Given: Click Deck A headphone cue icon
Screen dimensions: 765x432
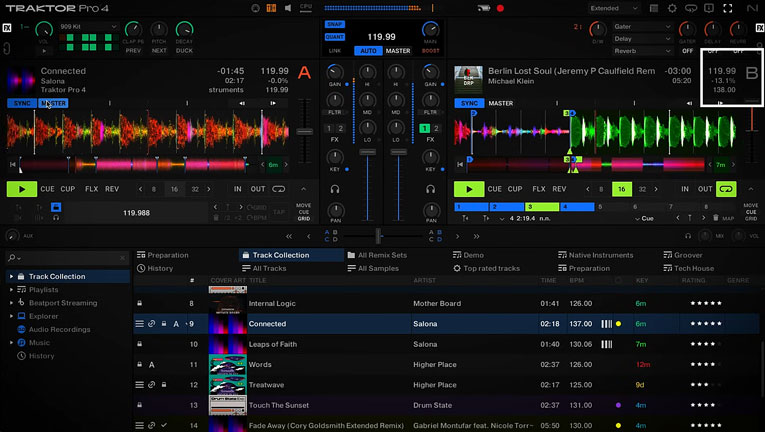Looking at the screenshot, I should [x=335, y=189].
